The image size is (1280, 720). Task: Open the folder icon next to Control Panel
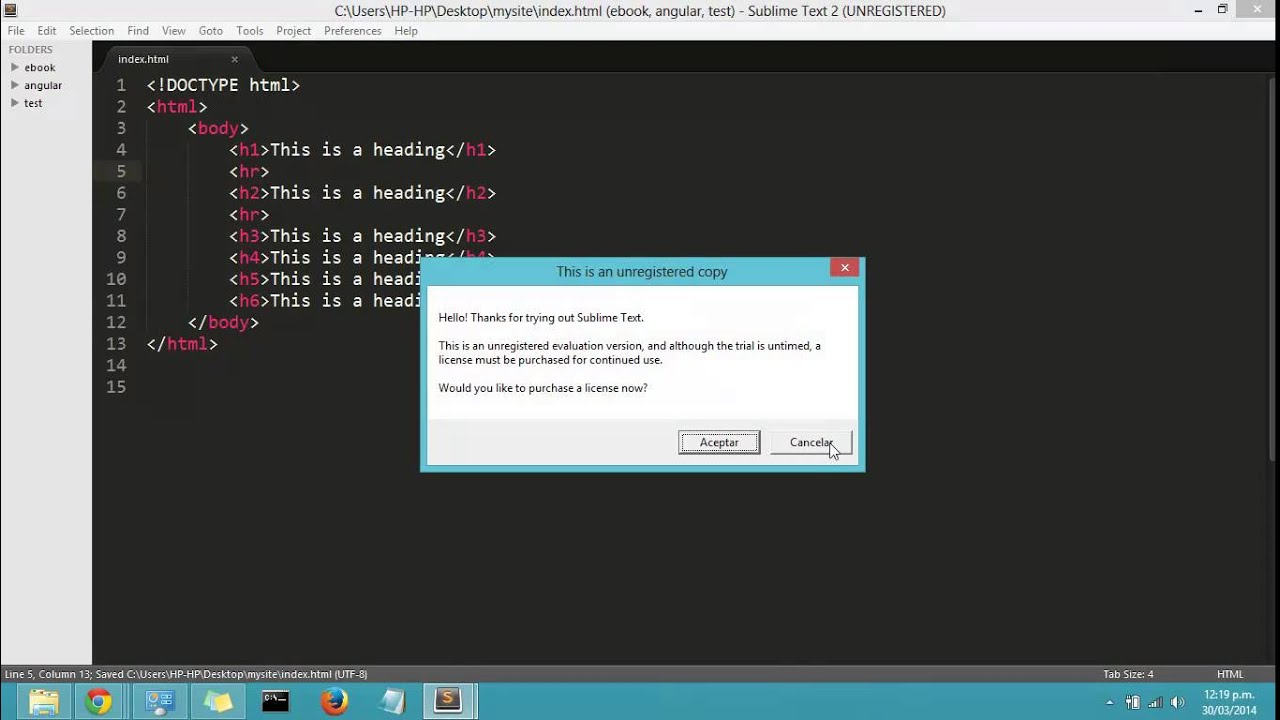click(217, 701)
